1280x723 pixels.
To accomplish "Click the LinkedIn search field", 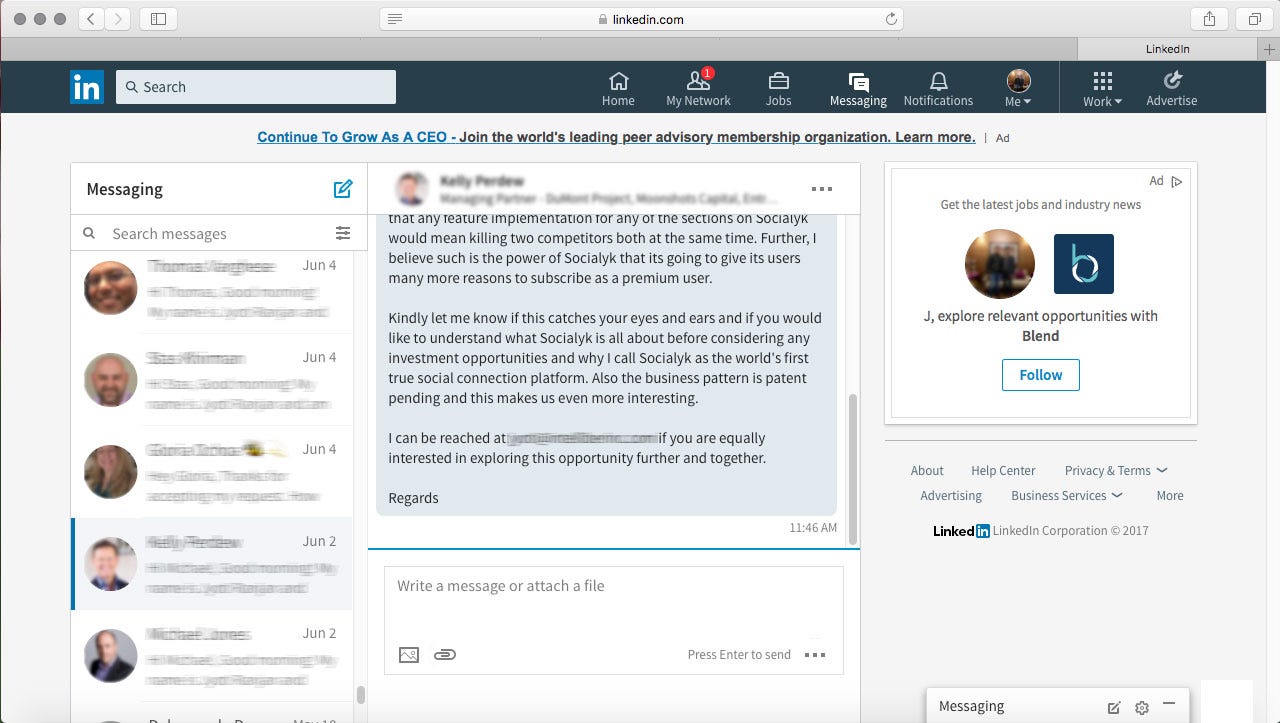I will pos(256,87).
